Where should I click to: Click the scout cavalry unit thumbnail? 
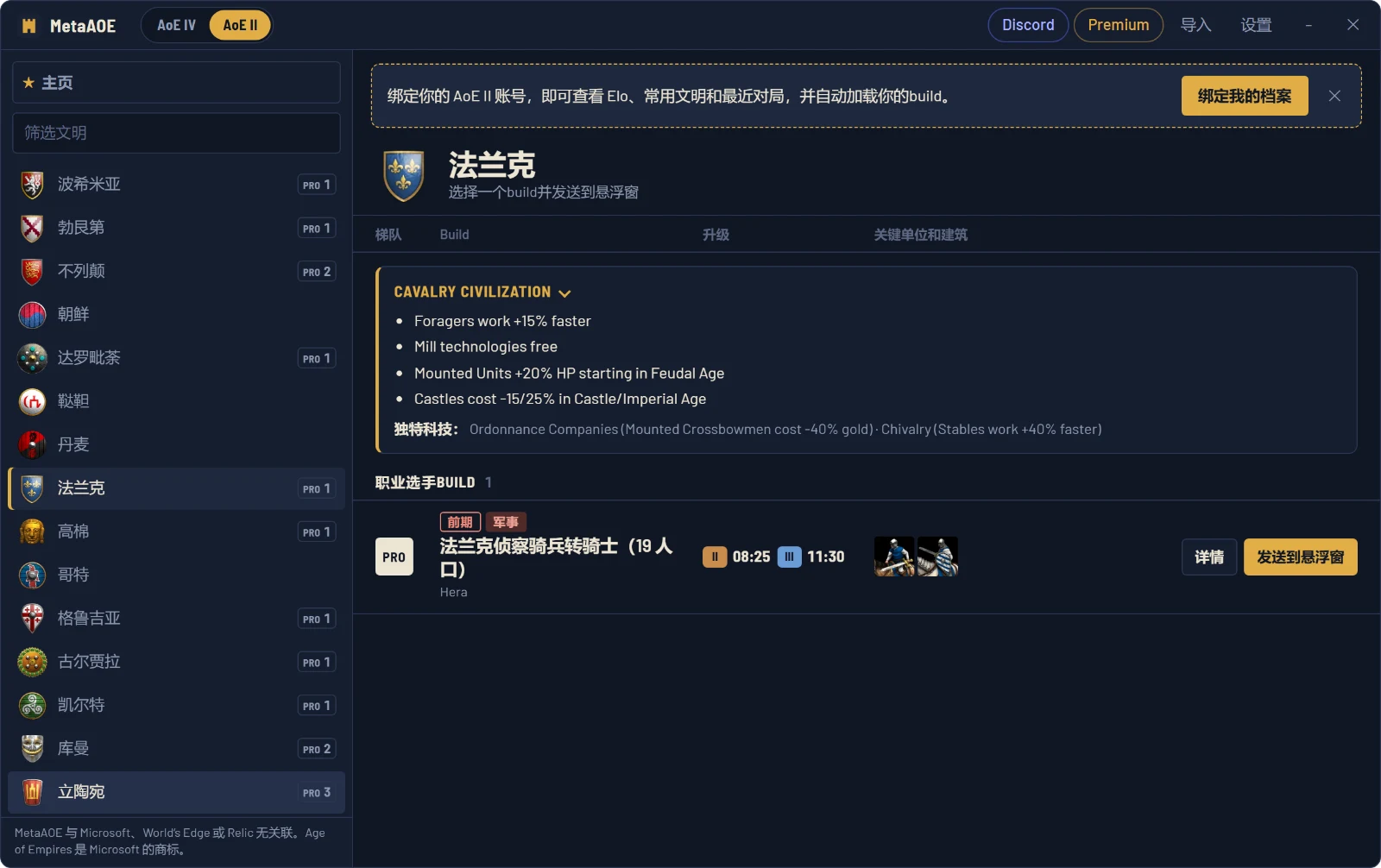coord(894,557)
